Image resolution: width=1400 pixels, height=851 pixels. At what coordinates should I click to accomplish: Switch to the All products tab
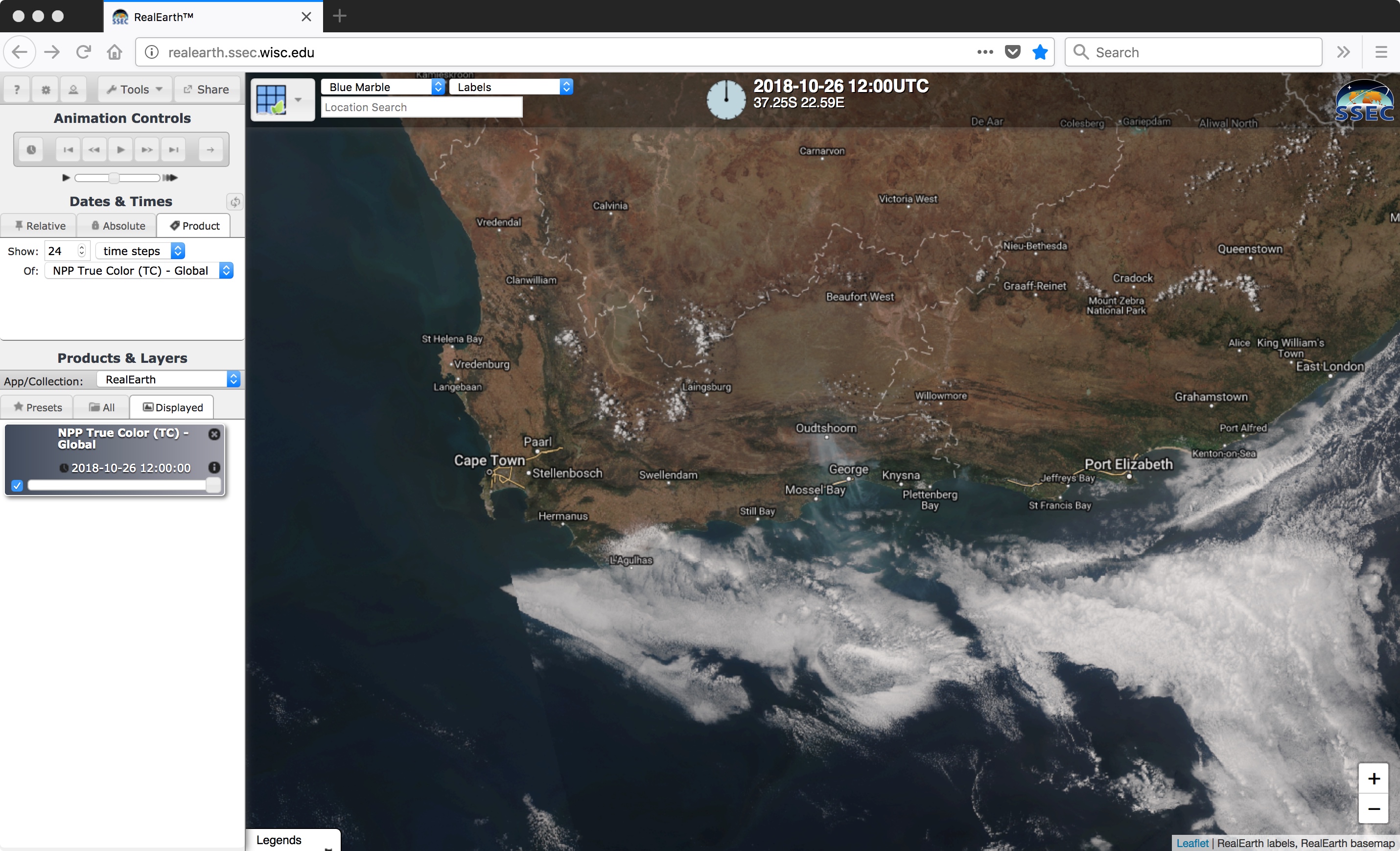tap(102, 407)
